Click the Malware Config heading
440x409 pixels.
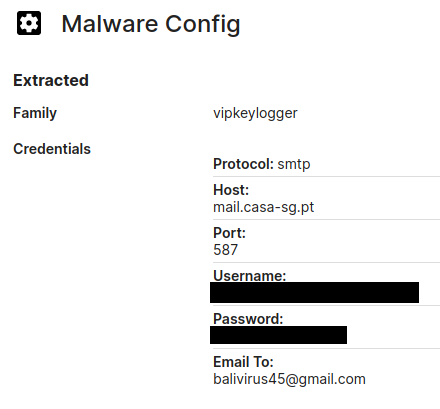point(151,24)
